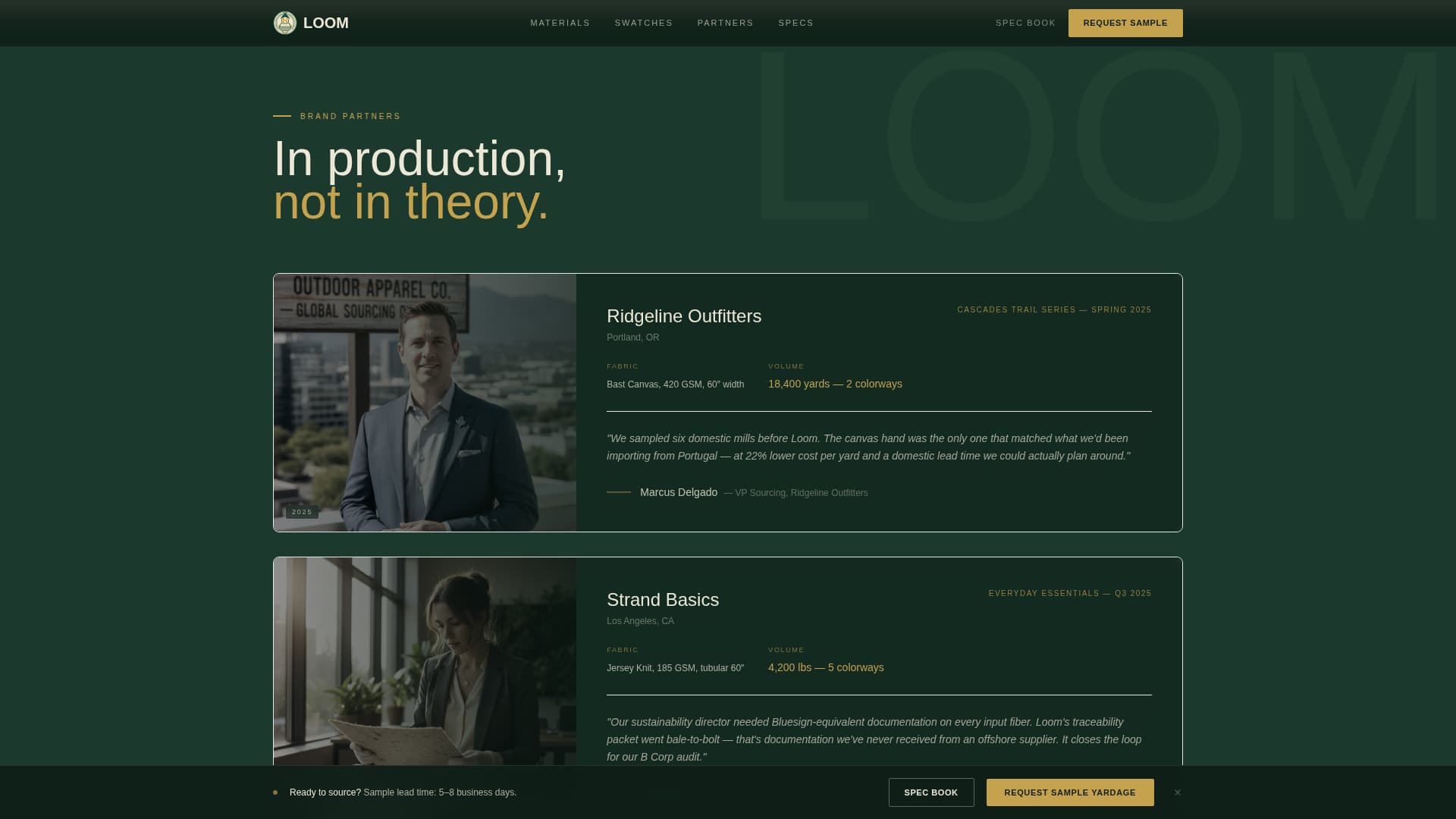Open Strand Basics partner photo
This screenshot has width=1456, height=819.
425,661
